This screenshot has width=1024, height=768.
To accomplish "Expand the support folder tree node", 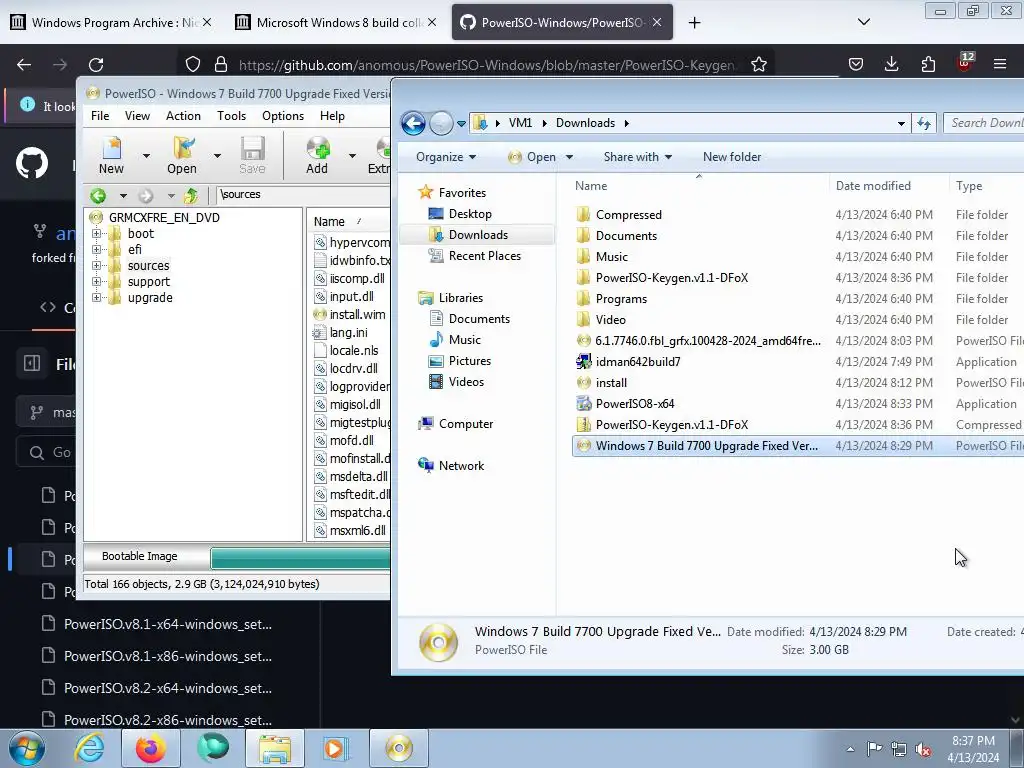I will [97, 281].
